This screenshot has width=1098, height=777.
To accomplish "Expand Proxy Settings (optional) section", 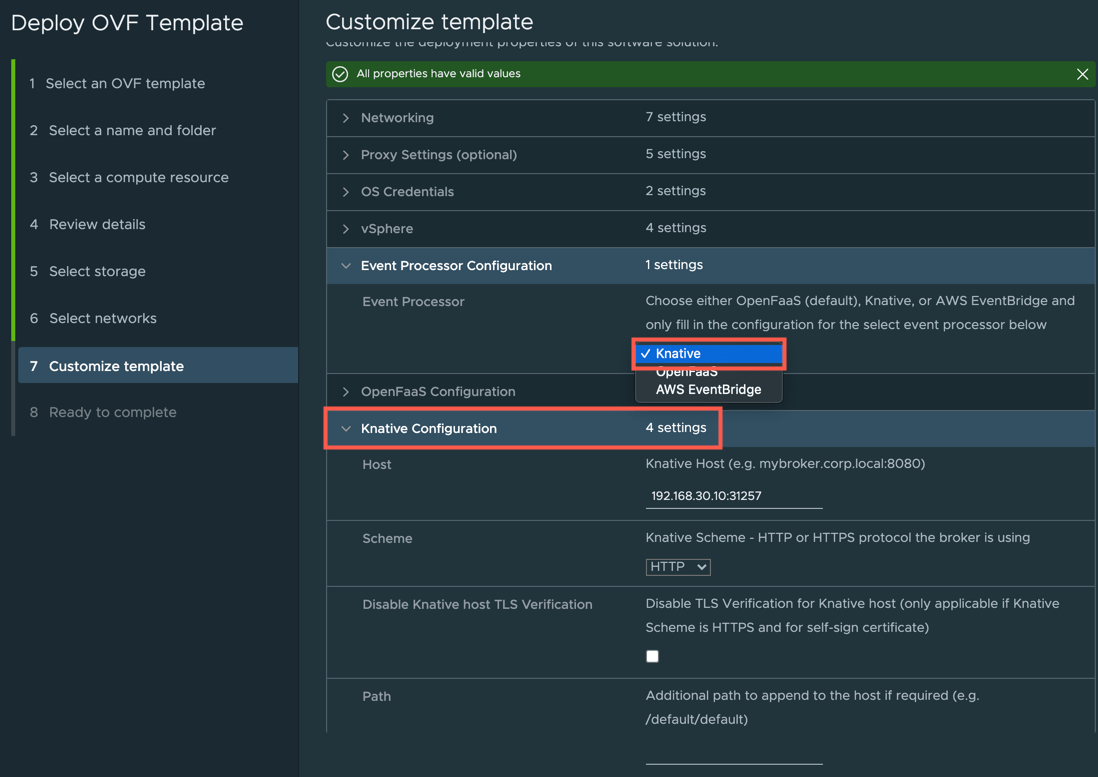I will [346, 155].
